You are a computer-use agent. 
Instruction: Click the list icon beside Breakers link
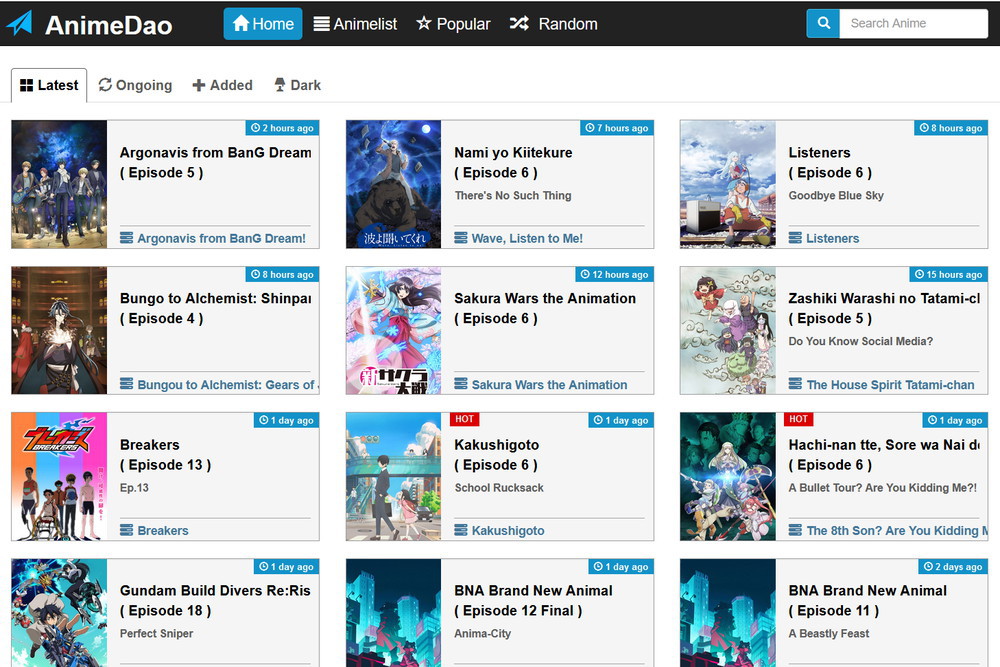(x=126, y=530)
